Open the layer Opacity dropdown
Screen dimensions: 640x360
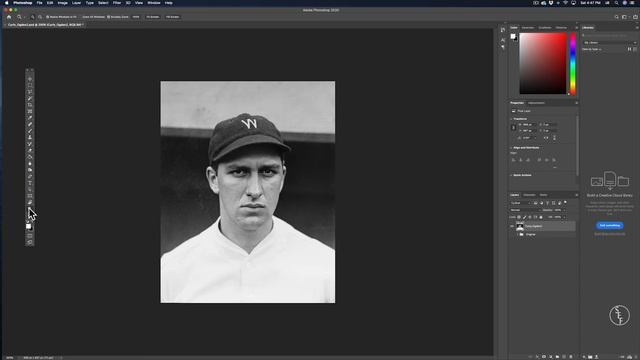tap(564, 210)
